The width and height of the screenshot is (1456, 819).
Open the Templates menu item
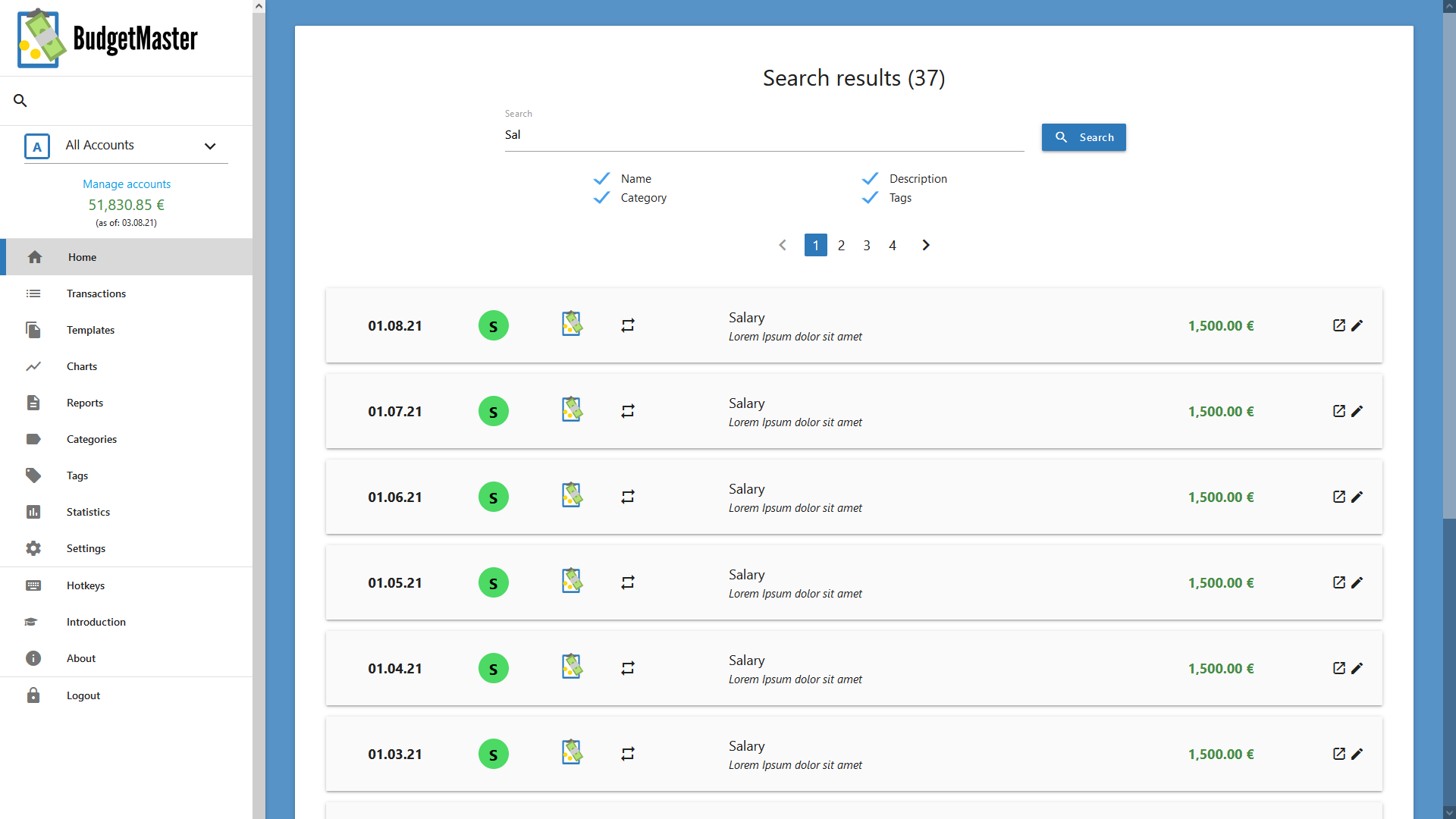tap(127, 330)
